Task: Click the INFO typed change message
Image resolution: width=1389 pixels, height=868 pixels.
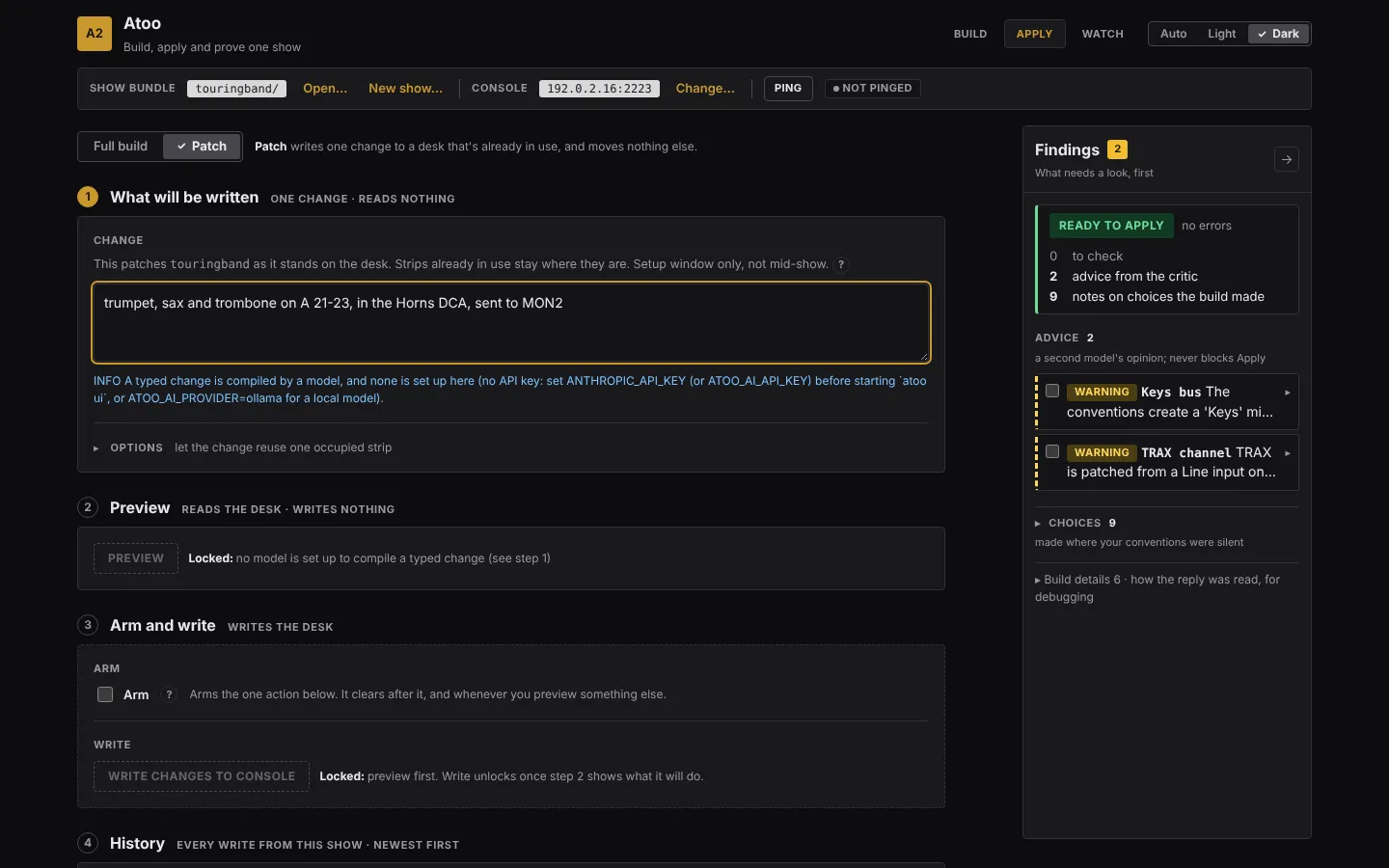Action: coord(510,390)
